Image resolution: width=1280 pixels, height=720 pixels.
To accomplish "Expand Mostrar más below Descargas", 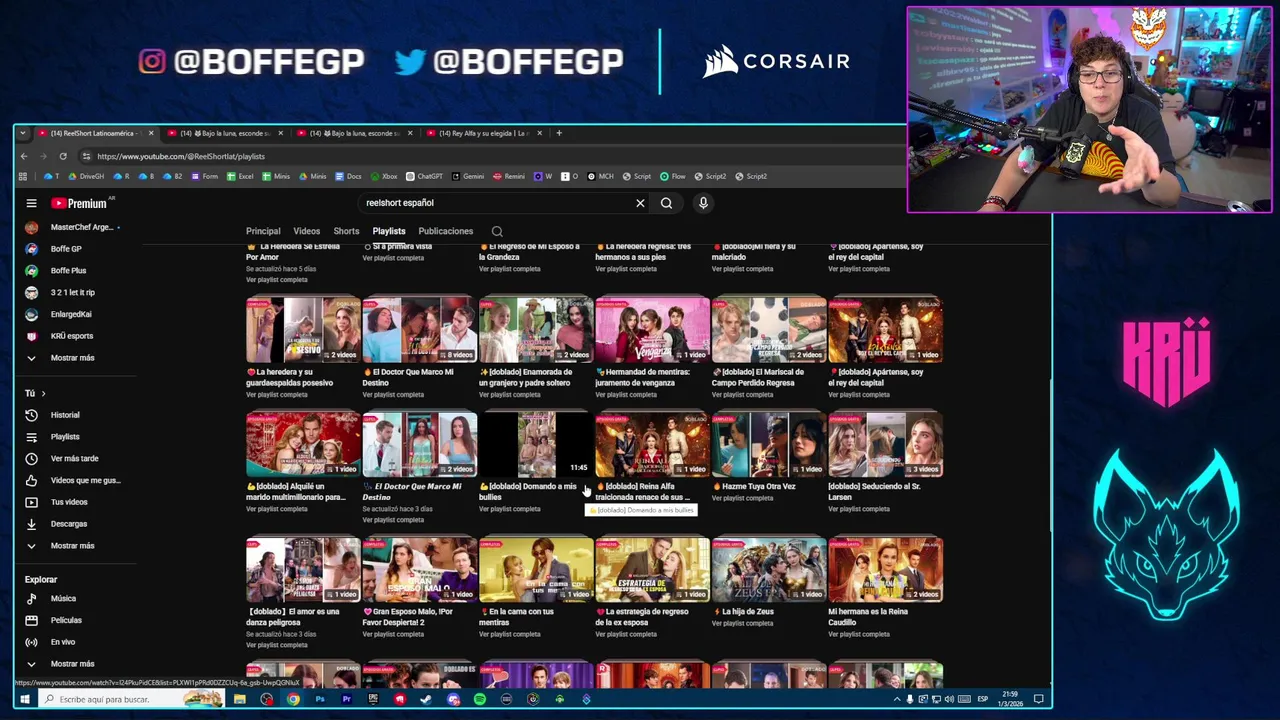I will [x=70, y=546].
